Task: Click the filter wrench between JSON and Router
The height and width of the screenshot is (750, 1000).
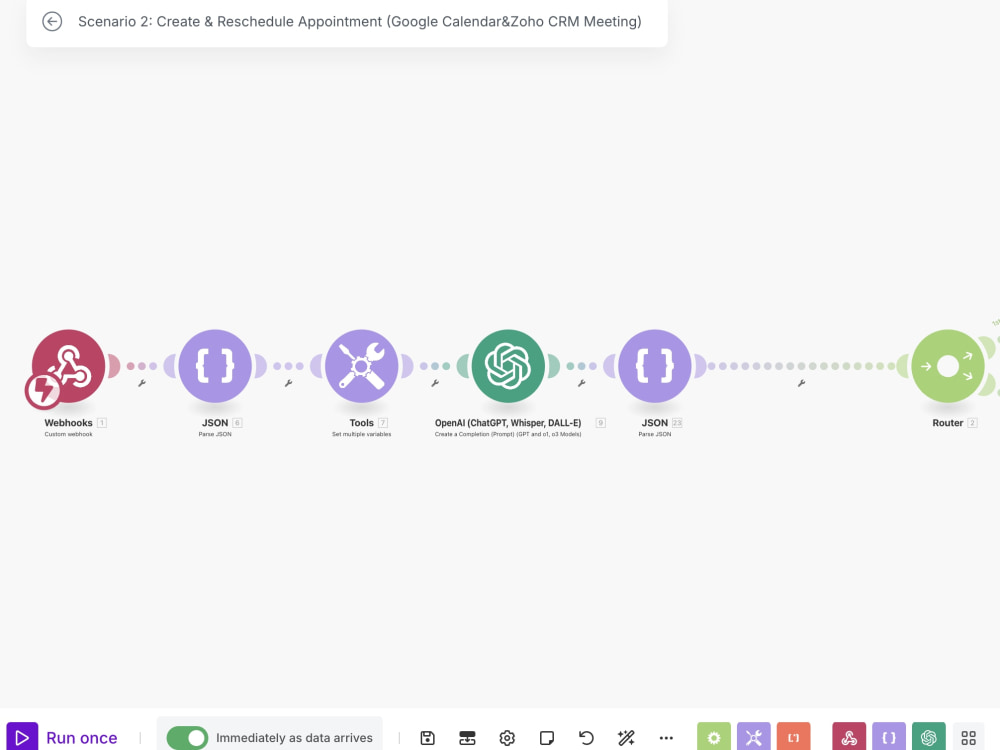Action: coord(801,383)
